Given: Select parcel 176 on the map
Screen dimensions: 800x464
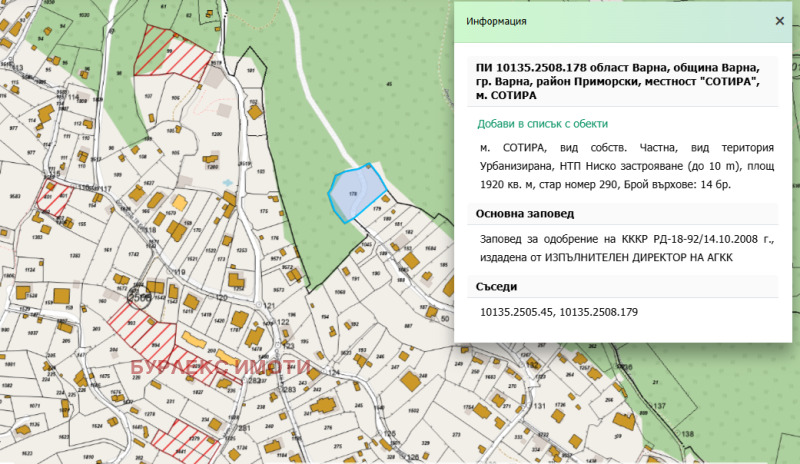Looking at the screenshot, I should [x=274, y=238].
